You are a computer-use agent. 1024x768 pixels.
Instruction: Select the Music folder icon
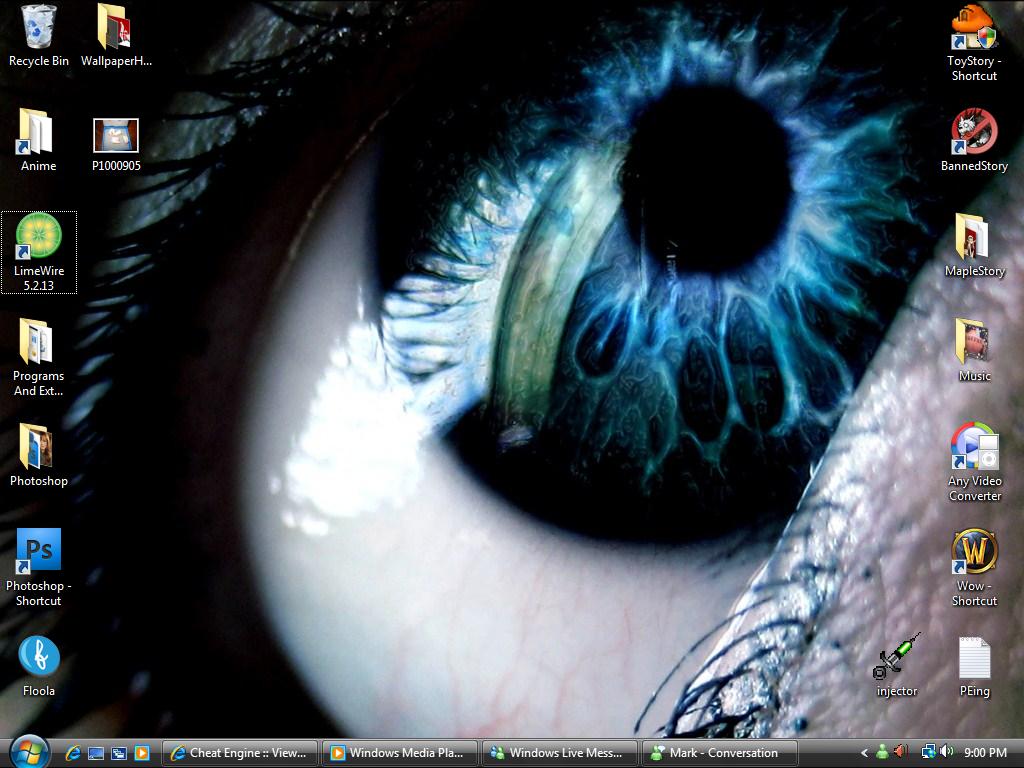(x=972, y=342)
